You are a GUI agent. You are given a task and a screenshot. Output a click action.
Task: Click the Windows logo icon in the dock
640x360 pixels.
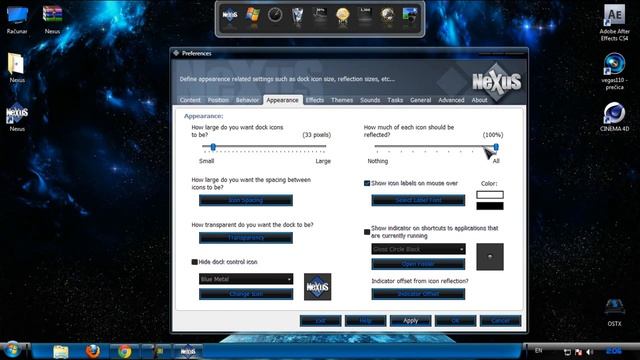click(x=253, y=16)
